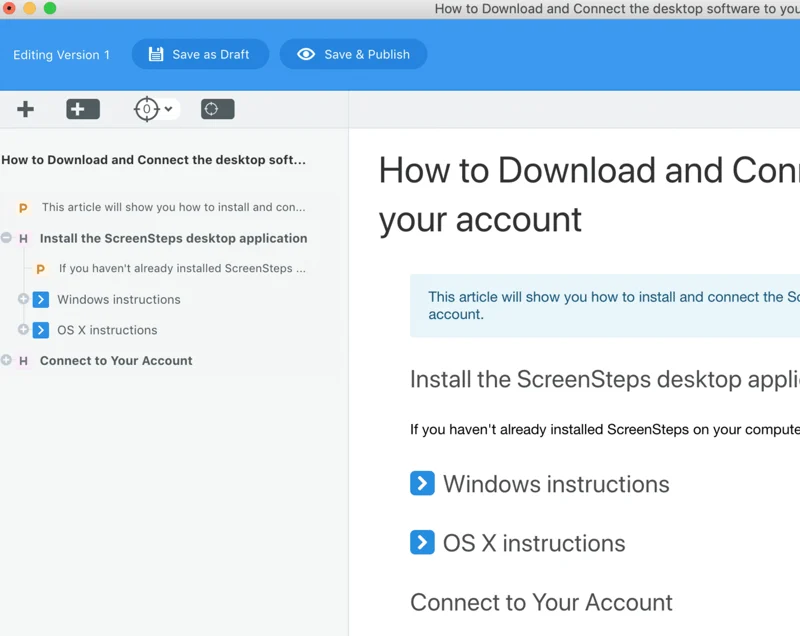Select the article title in the outline sidebar
Screen dimensions: 800x636
click(x=154, y=160)
